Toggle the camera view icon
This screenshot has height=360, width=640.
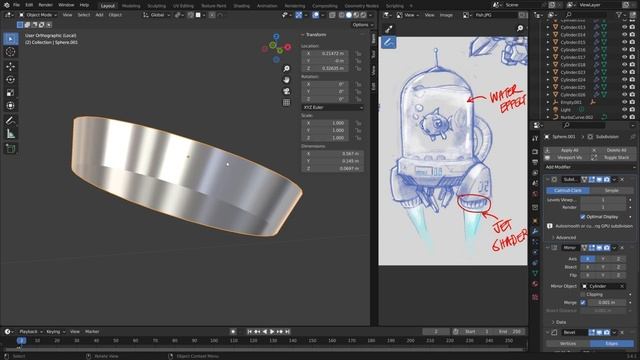tap(287, 91)
